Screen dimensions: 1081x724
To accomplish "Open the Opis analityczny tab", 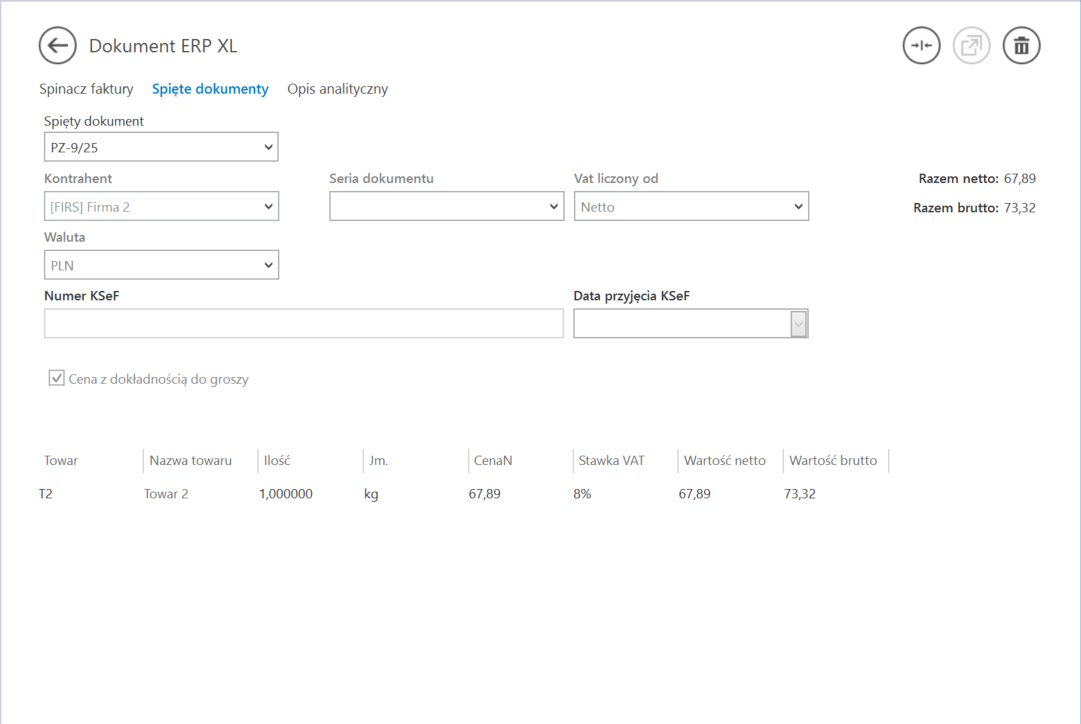I will pyautogui.click(x=337, y=89).
